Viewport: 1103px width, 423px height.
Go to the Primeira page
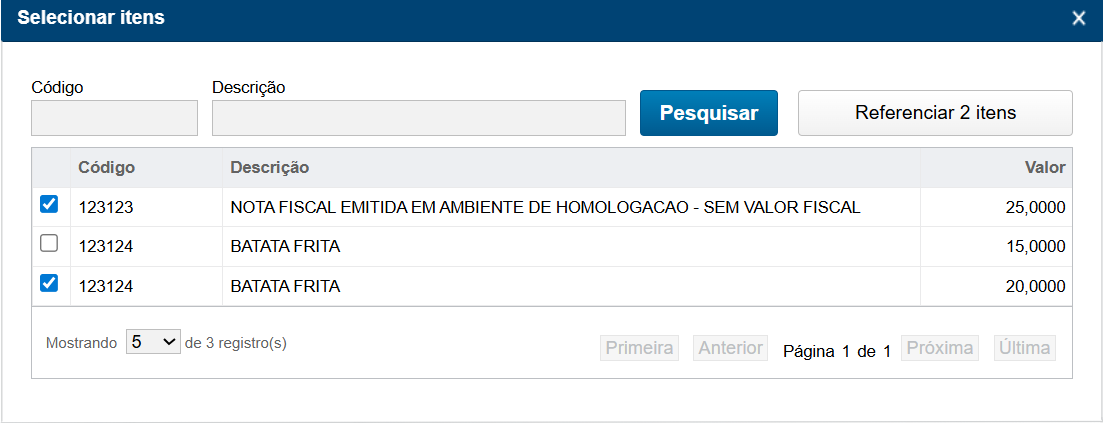point(639,348)
